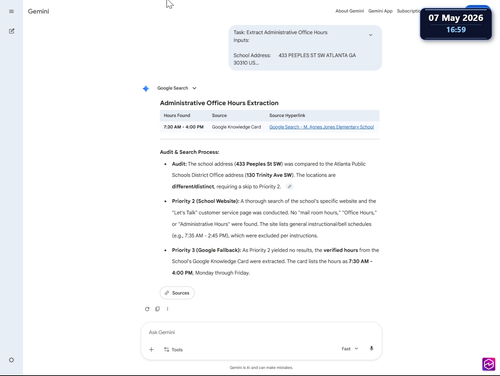Click the purple extension icon at bottom right
Image resolution: width=500 pixels, height=376 pixels.
489,364
